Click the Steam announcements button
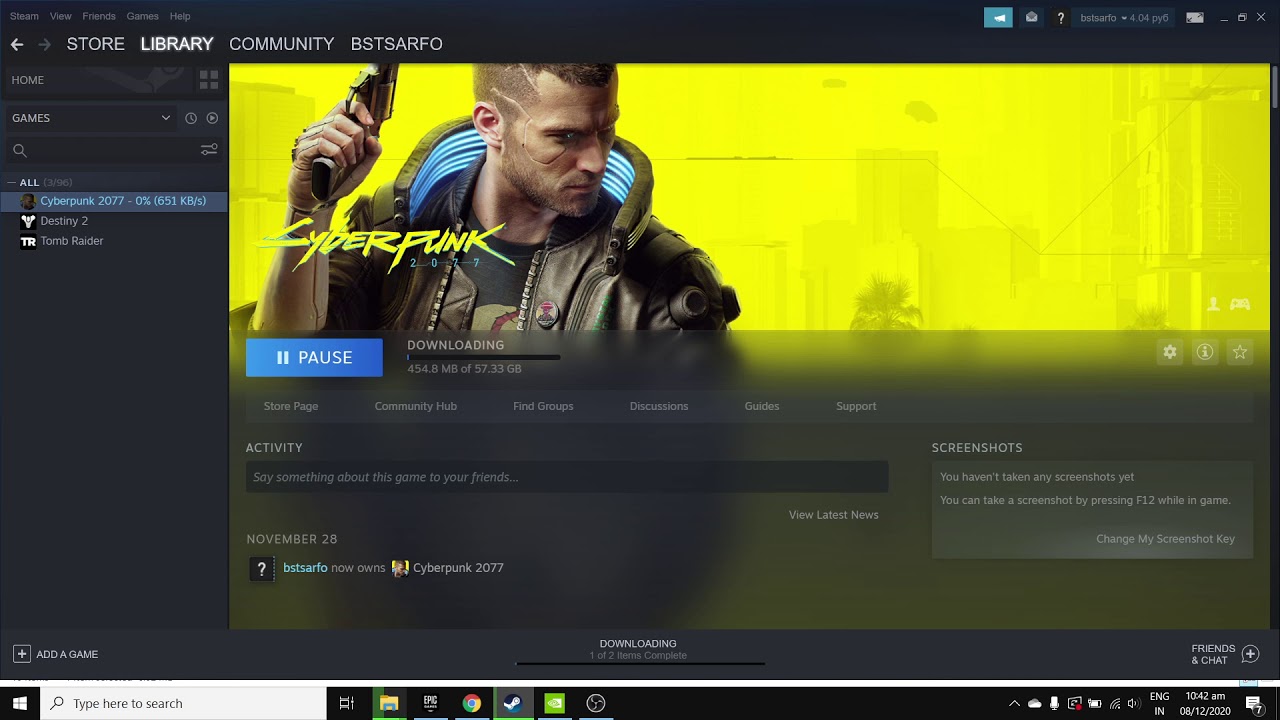This screenshot has height=720, width=1280. pos(998,17)
